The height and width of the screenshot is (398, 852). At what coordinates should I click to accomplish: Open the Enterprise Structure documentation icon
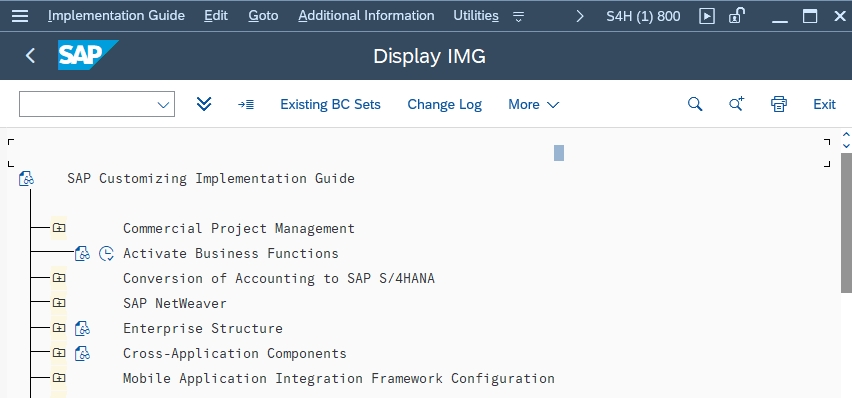coord(82,328)
